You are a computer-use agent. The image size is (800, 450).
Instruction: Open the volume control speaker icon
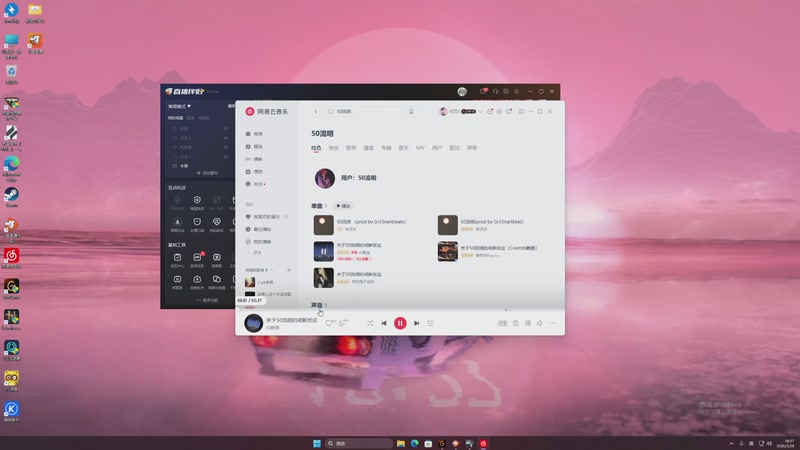(x=540, y=323)
